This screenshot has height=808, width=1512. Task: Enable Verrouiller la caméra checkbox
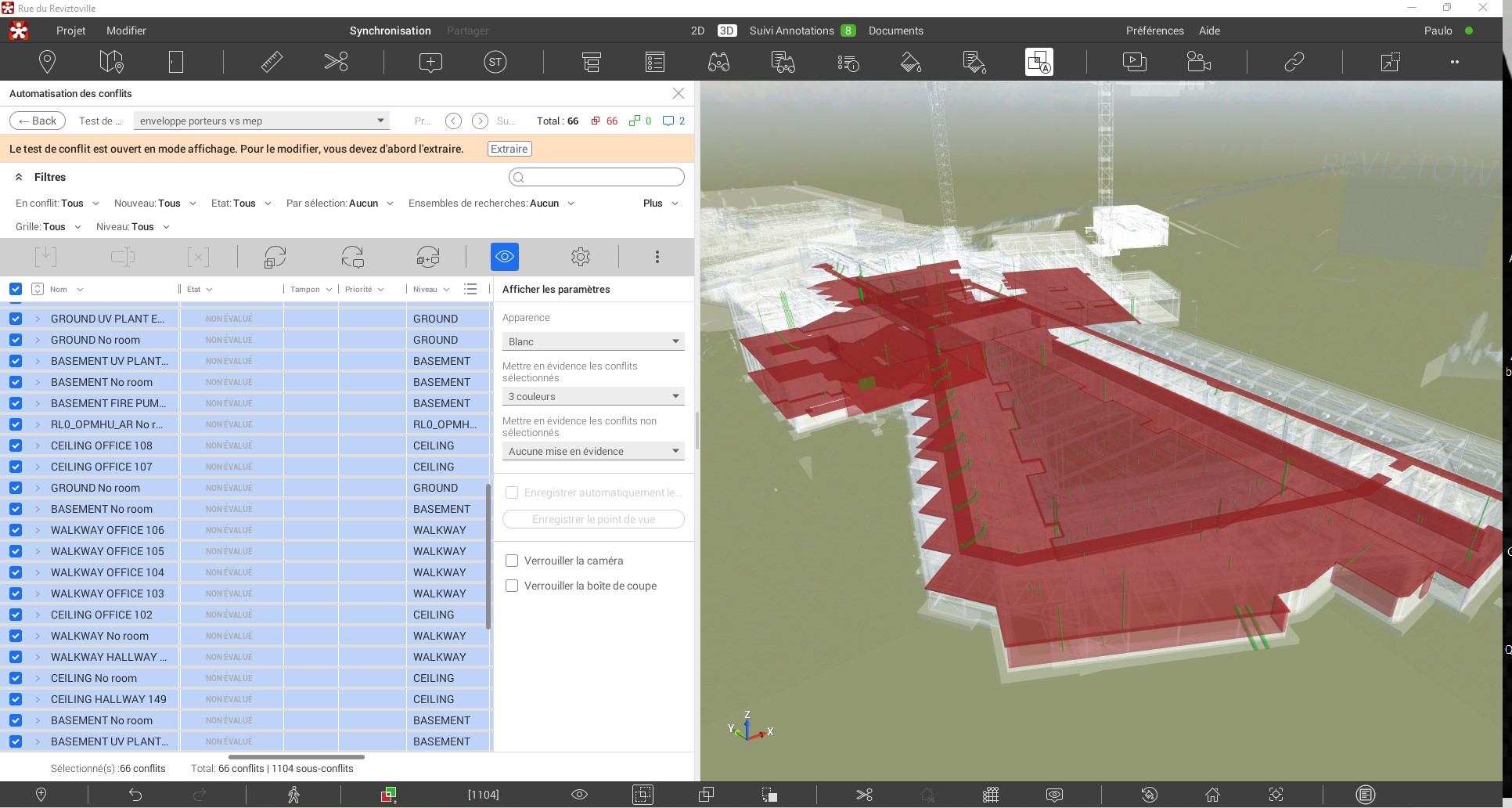512,561
